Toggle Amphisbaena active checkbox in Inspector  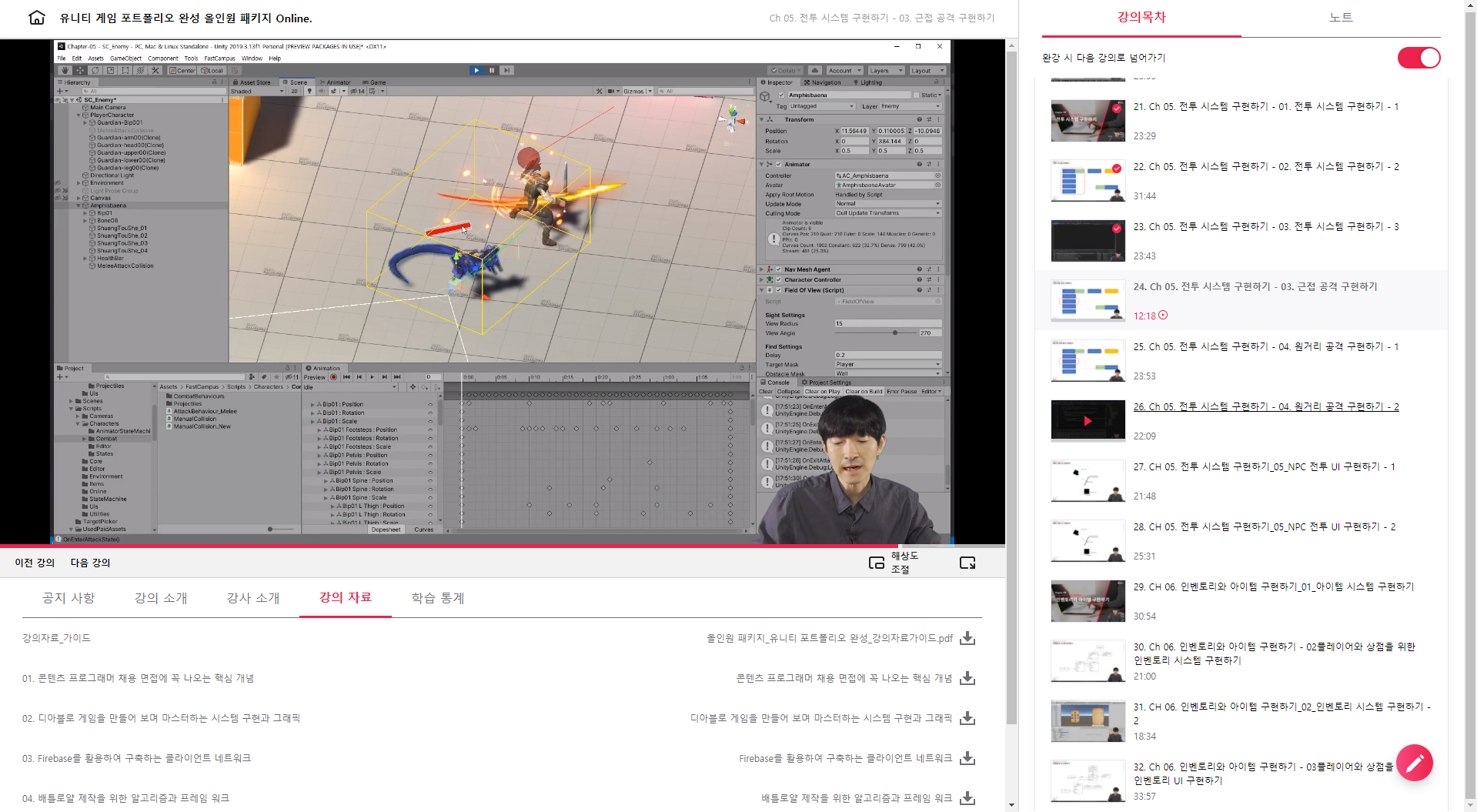coord(783,95)
